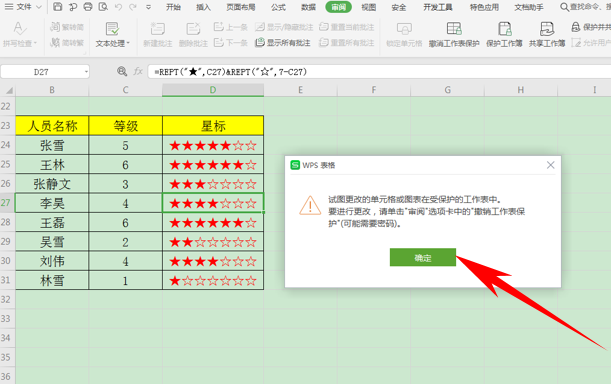Viewport: 612px width, 385px height.
Task: Click the select-all corner triangle
Action: 9,91
